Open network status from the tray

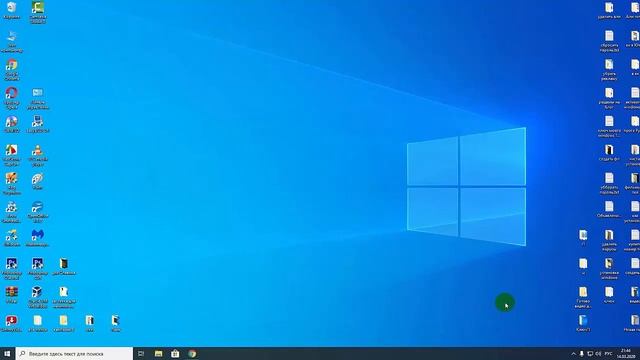pos(590,353)
